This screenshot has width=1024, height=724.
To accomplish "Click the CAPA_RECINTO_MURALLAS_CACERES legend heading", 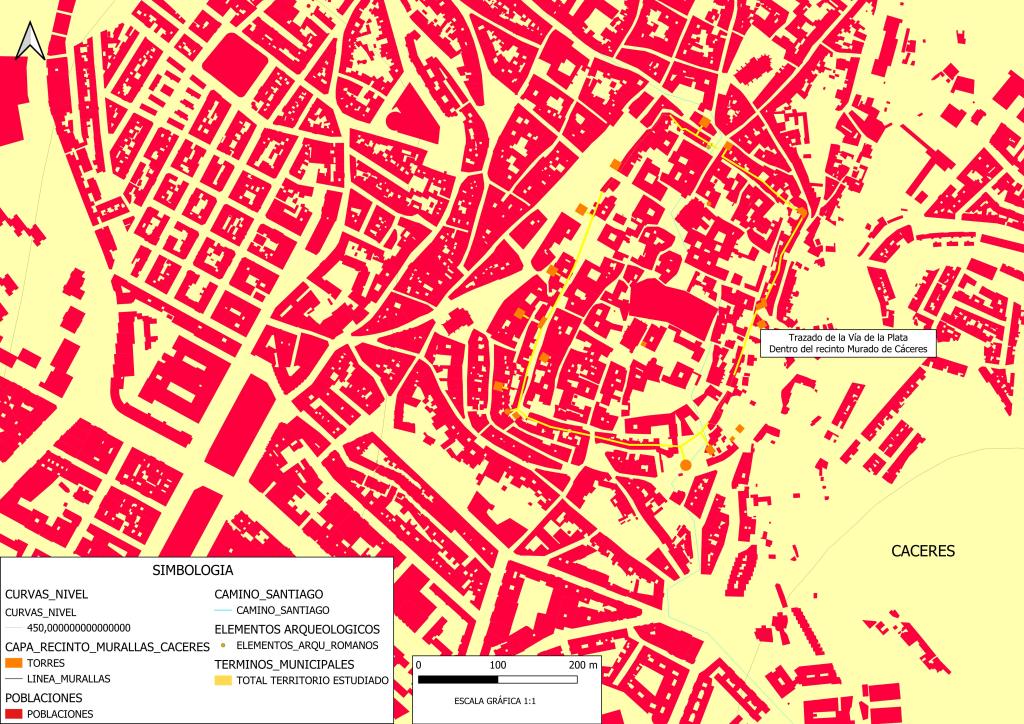I will (107, 646).
